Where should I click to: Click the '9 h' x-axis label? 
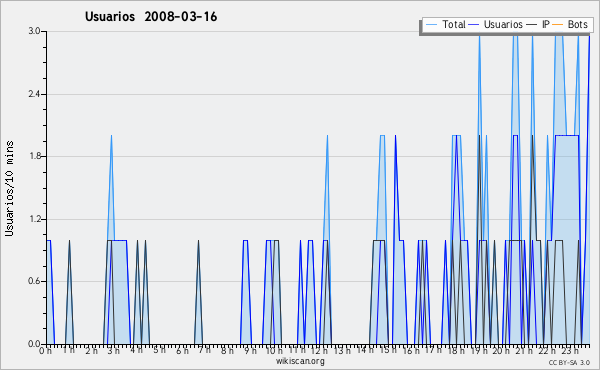tap(250, 350)
